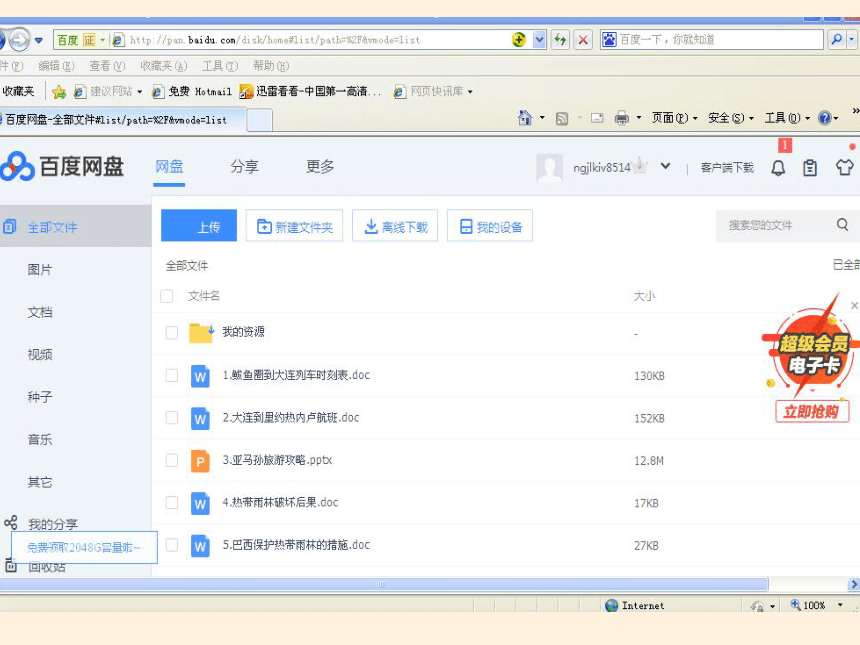Screen dimensions: 860x645
Task: Click the 我的分享 share icon in sidebar
Action: tap(10, 523)
